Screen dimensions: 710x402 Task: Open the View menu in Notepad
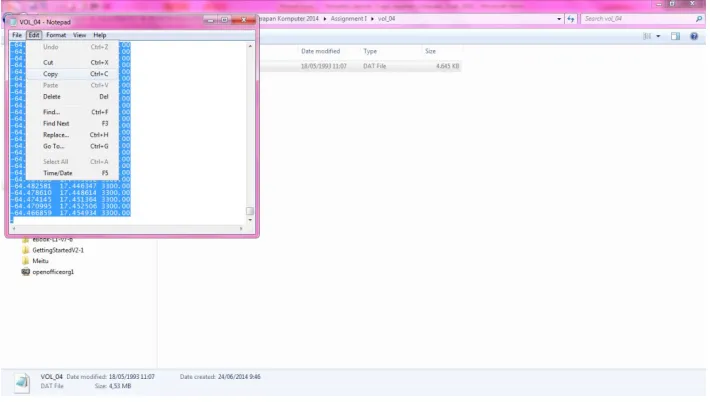tap(79, 35)
